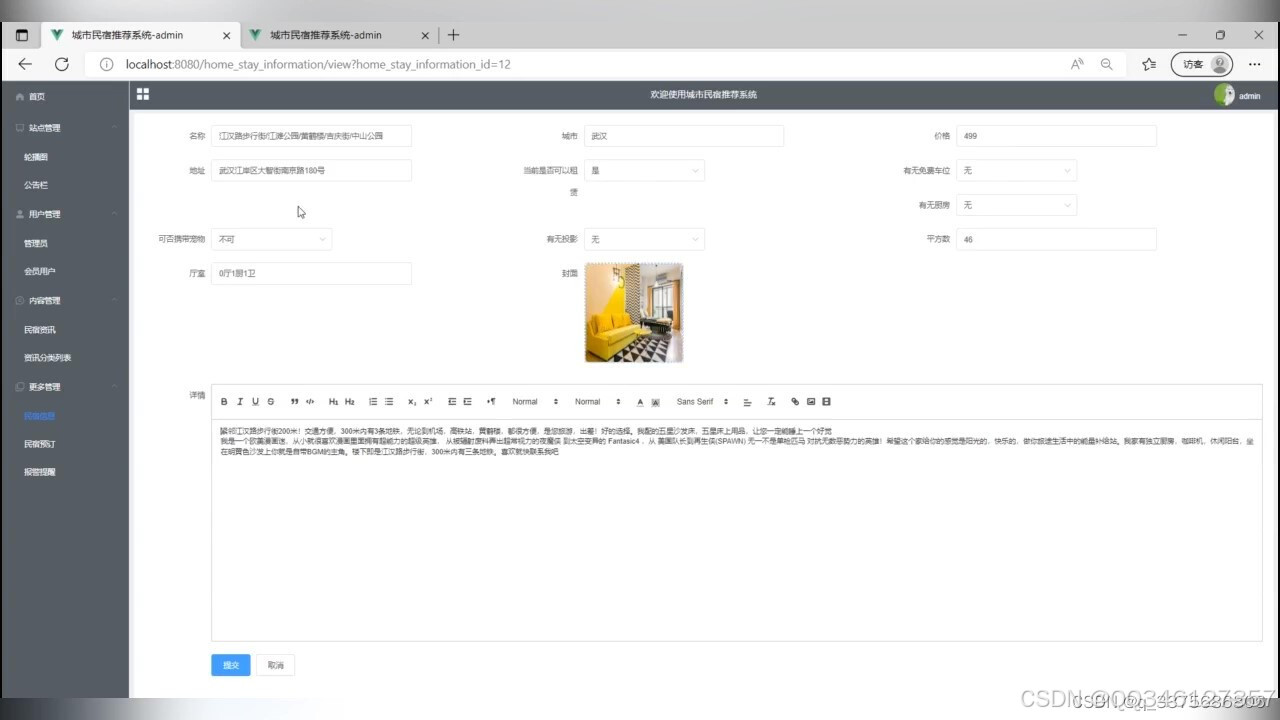Open the 有无投影 dropdown

tap(644, 238)
